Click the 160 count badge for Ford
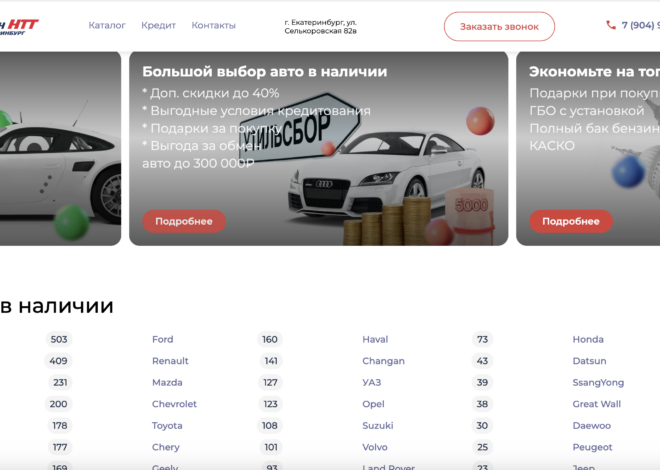The height and width of the screenshot is (470, 660). tap(269, 339)
